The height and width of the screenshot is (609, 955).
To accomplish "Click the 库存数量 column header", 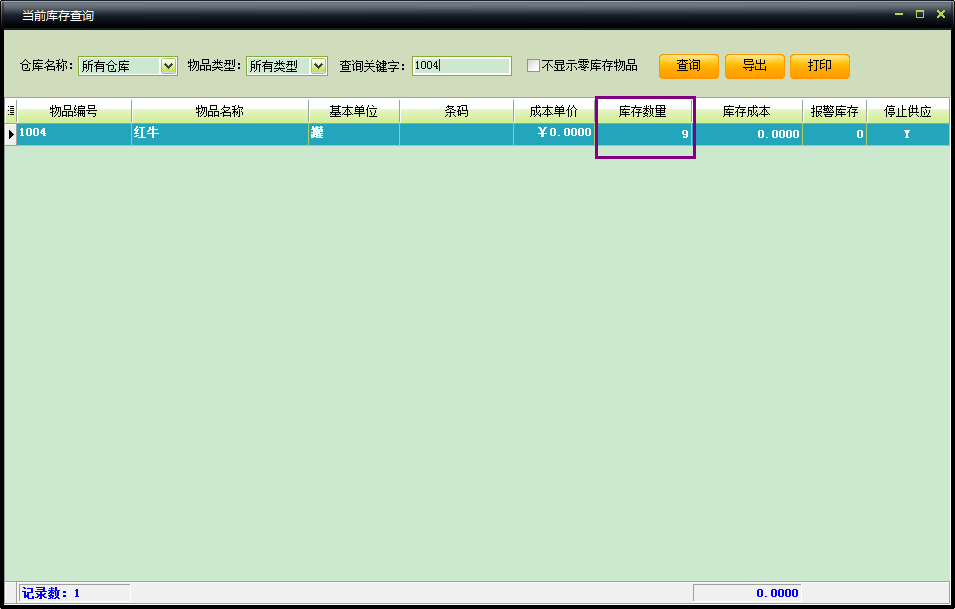I will [x=643, y=111].
